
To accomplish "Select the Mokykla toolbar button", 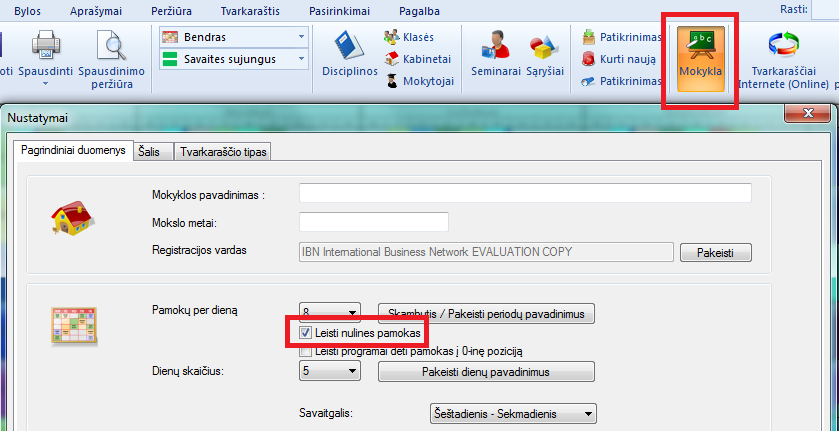I will 701,57.
